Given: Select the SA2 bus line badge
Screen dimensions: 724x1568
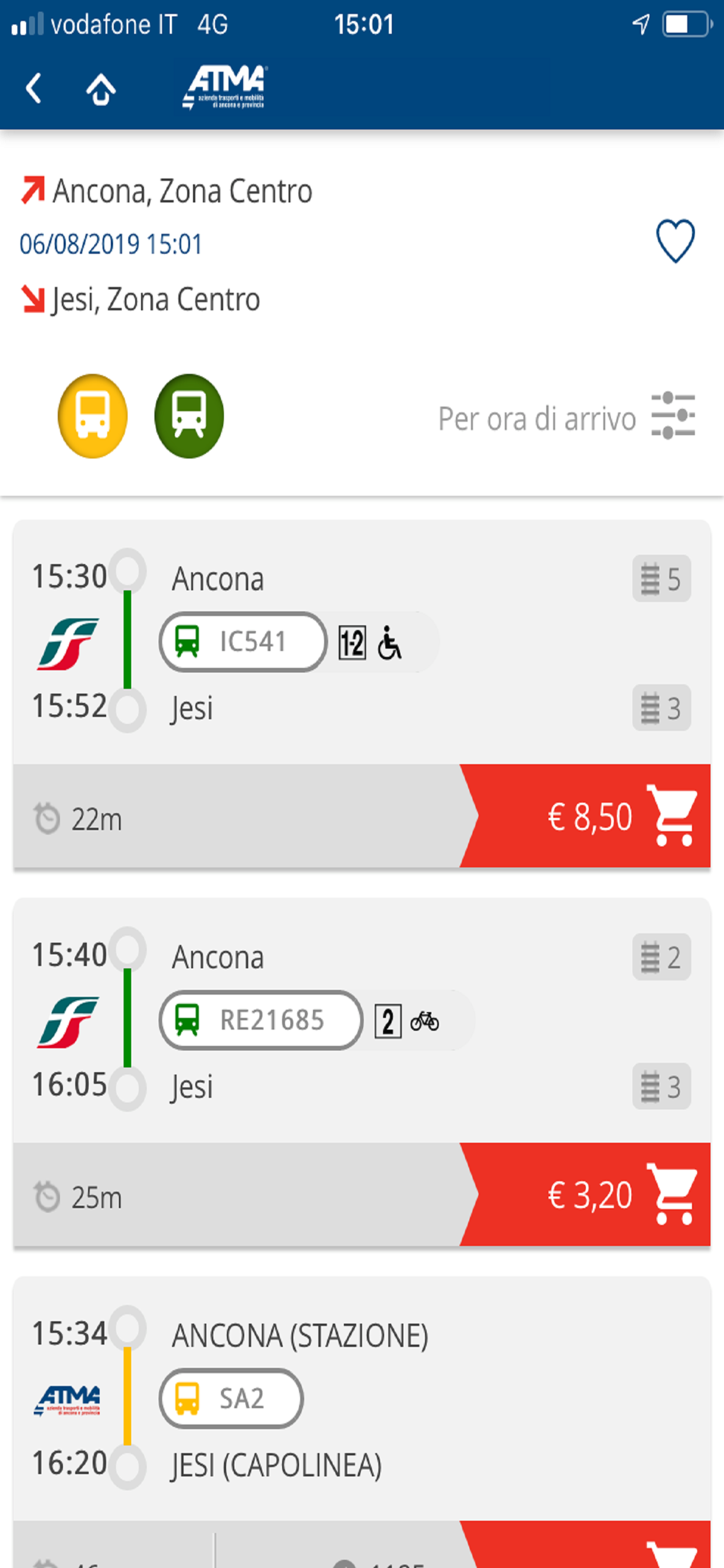Looking at the screenshot, I should click(231, 1398).
